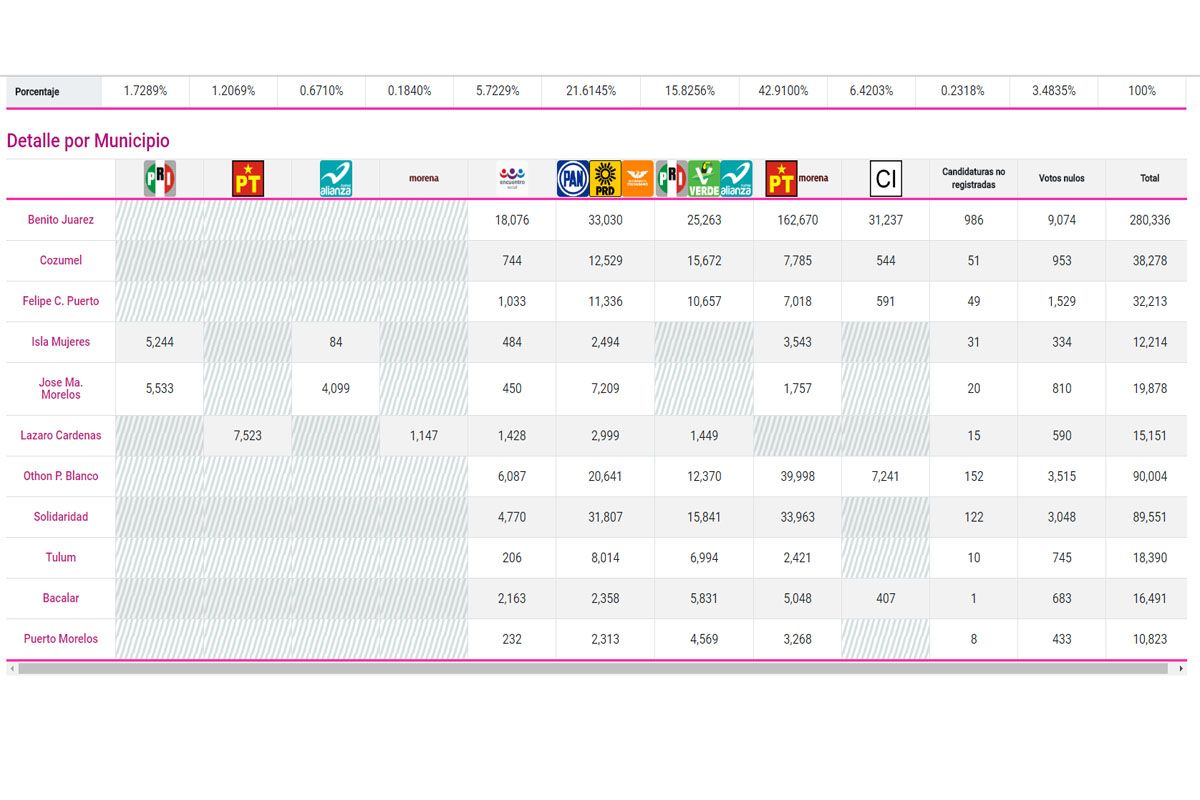Click the PRI logo beside the VERDE logo

(671, 178)
